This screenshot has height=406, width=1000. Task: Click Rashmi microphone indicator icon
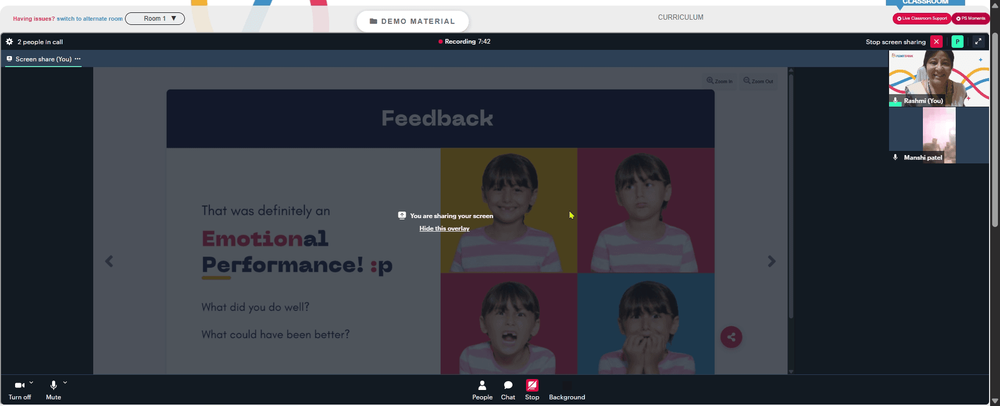coord(895,101)
